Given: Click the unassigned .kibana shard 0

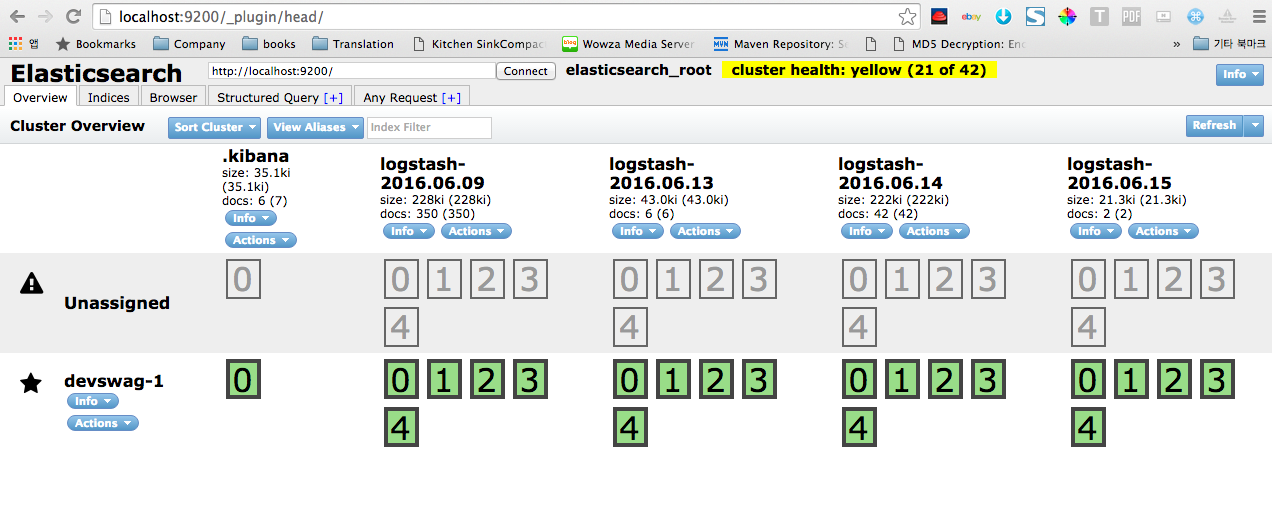Looking at the screenshot, I should pos(243,279).
